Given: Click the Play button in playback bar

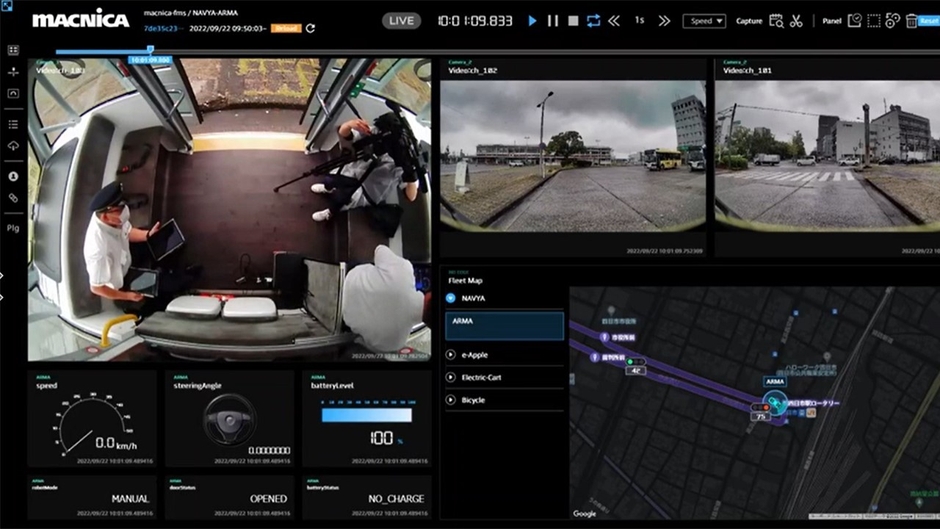Looking at the screenshot, I should pos(532,20).
